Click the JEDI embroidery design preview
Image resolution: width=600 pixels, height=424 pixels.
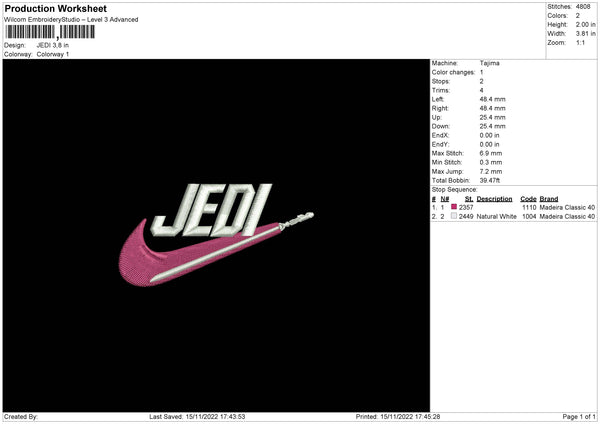216,235
